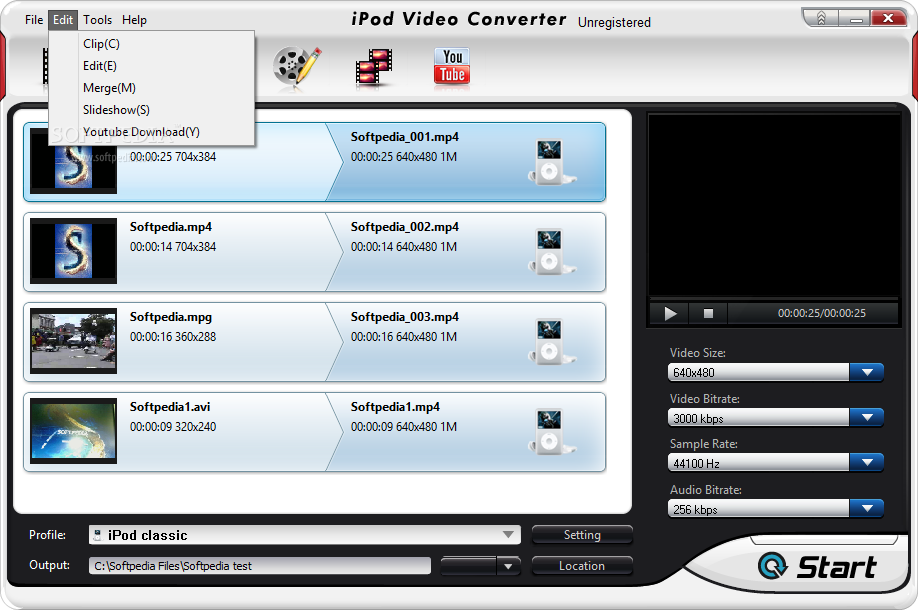The image size is (918, 610).
Task: Click the 3000 kbps bitrate value
Action: [698, 419]
